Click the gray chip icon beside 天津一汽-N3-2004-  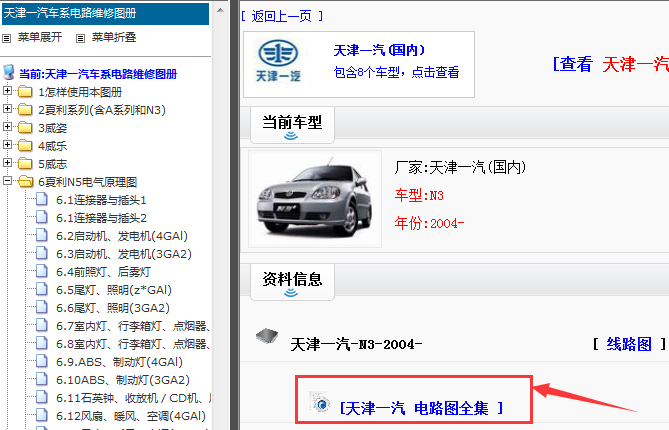coord(267,336)
